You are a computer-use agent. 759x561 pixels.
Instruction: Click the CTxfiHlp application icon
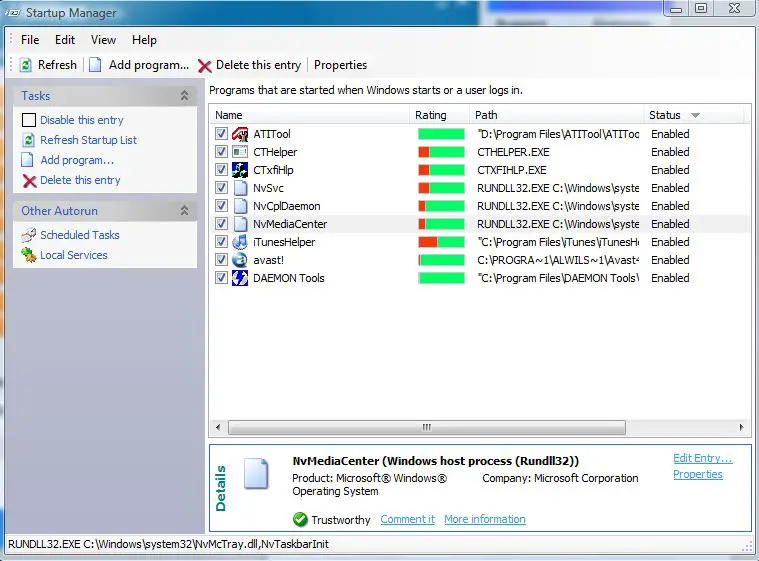point(240,170)
